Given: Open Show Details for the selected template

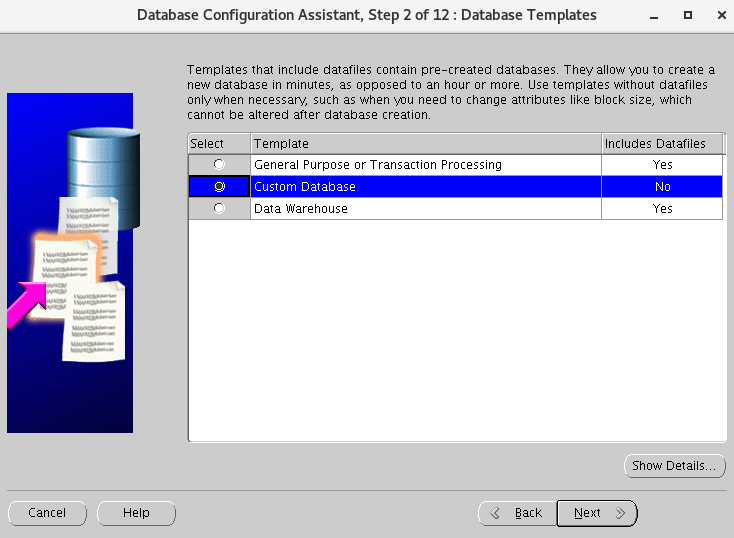Looking at the screenshot, I should point(674,466).
